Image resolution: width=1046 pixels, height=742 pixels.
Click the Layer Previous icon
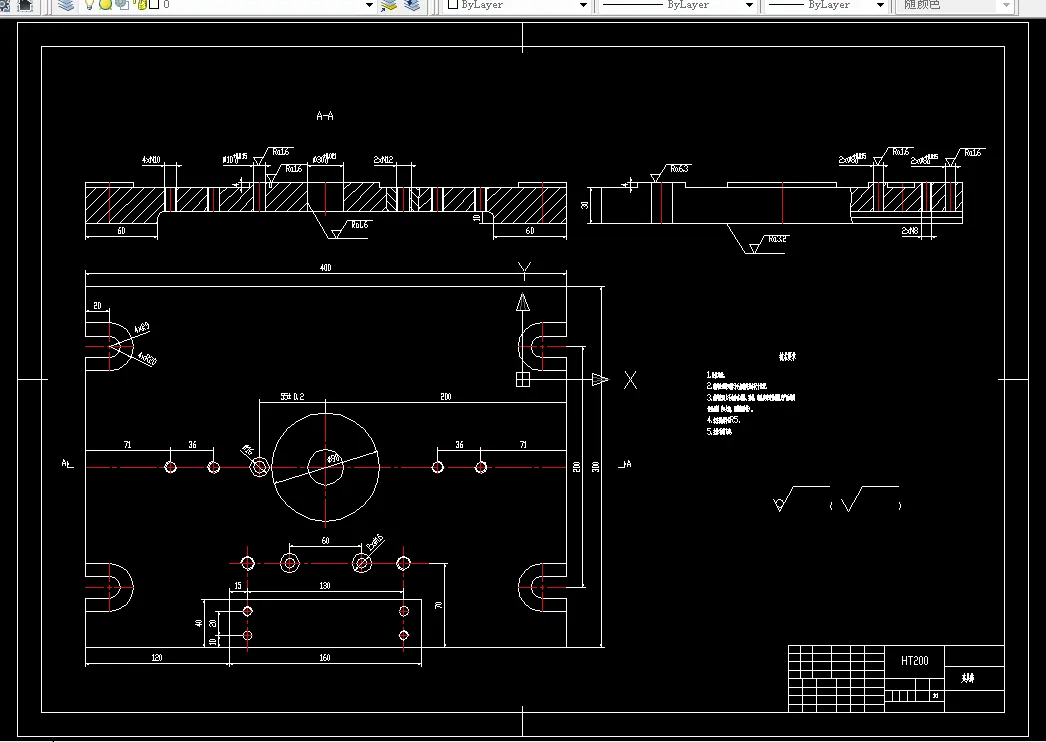[412, 5]
